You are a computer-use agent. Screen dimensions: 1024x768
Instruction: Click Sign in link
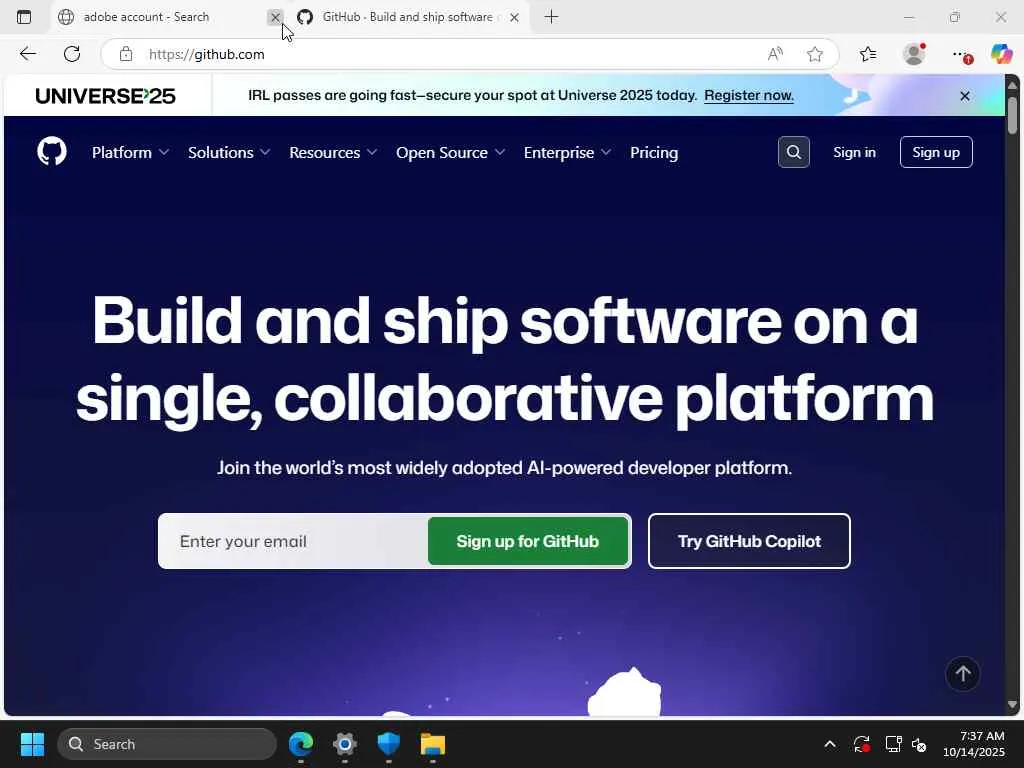(854, 152)
